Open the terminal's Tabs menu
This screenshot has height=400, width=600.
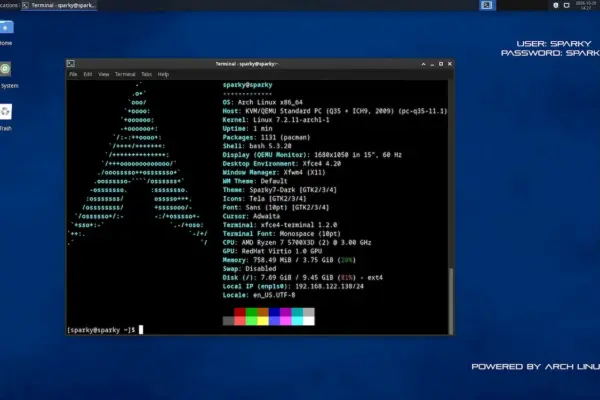pos(146,74)
